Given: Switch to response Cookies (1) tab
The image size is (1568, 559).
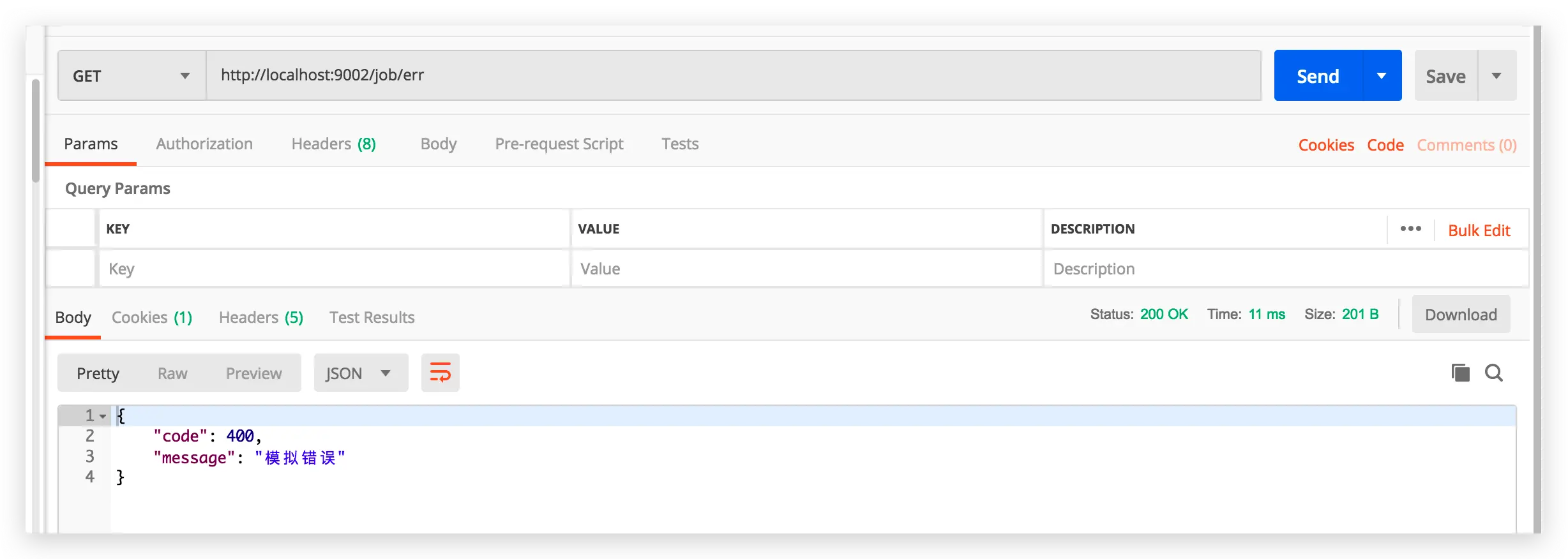Looking at the screenshot, I should tap(152, 317).
